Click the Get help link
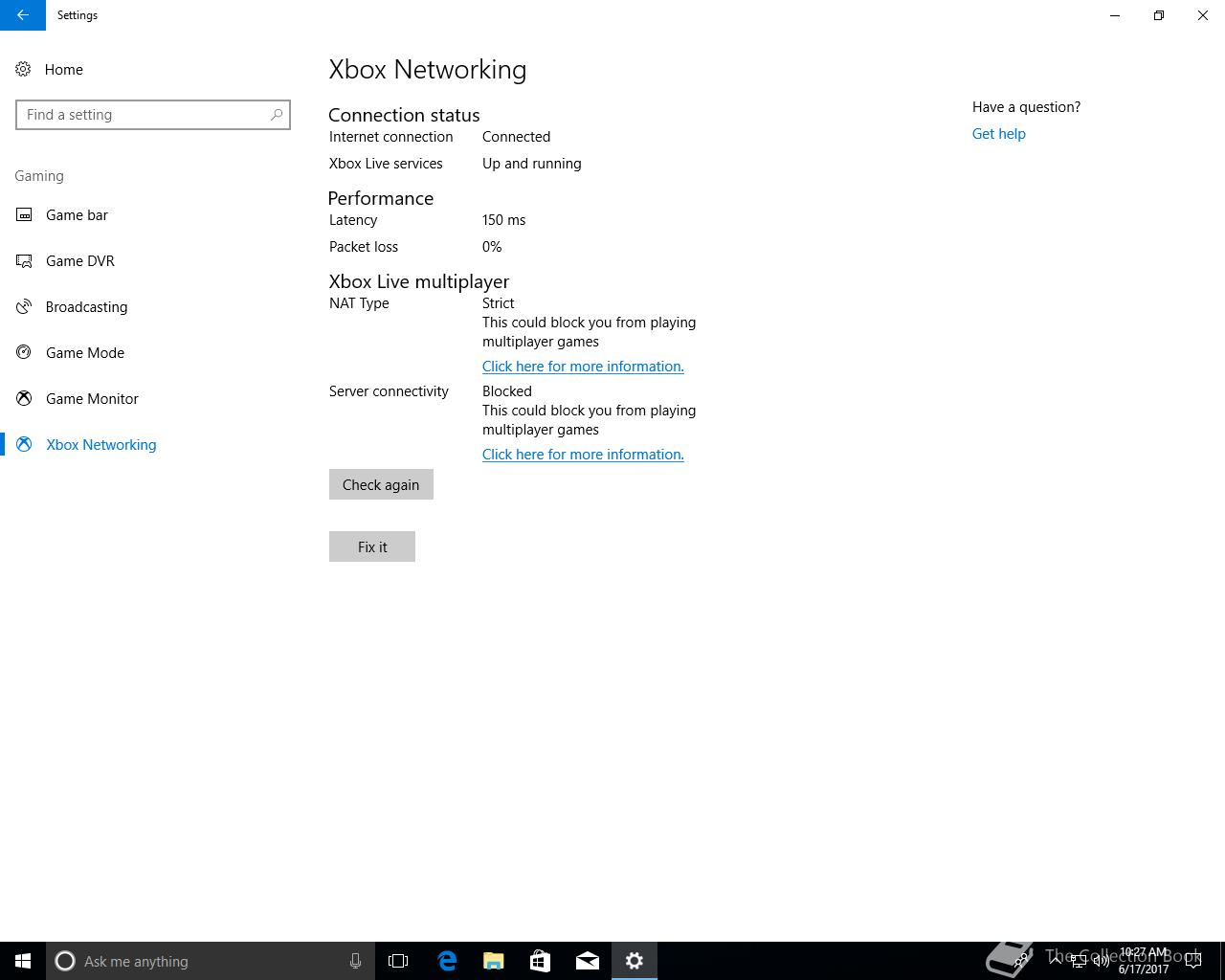This screenshot has height=980, width=1225. coord(999,134)
